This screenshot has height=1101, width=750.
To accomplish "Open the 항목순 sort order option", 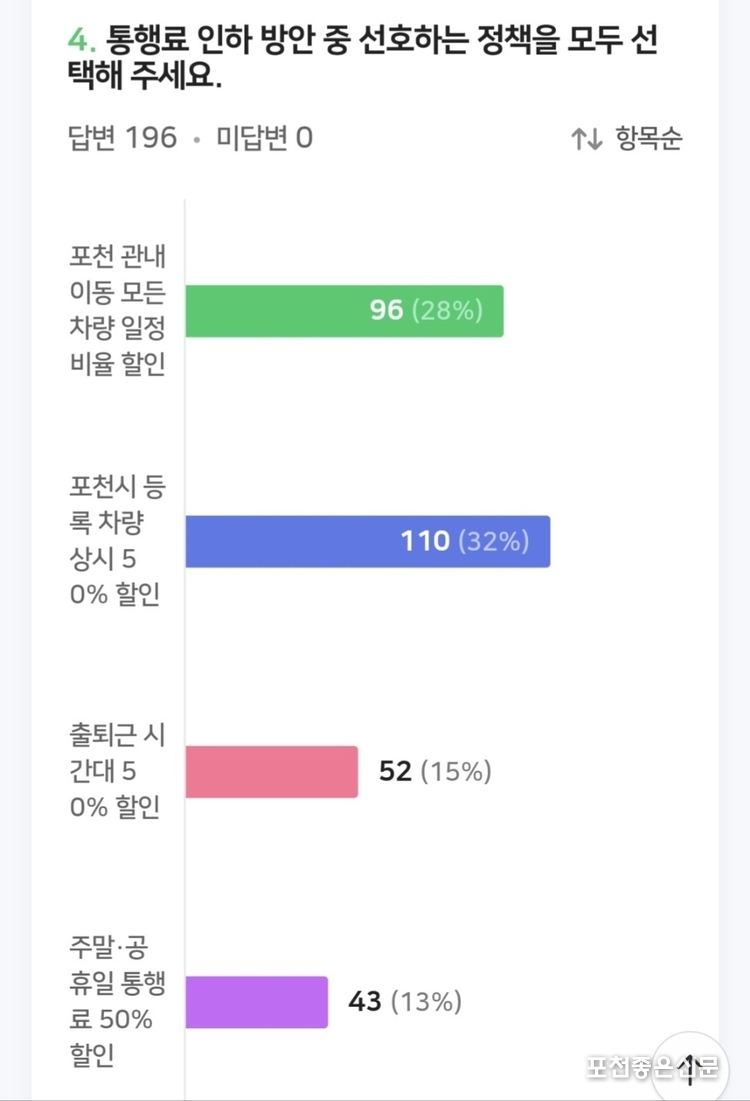I will [648, 138].
